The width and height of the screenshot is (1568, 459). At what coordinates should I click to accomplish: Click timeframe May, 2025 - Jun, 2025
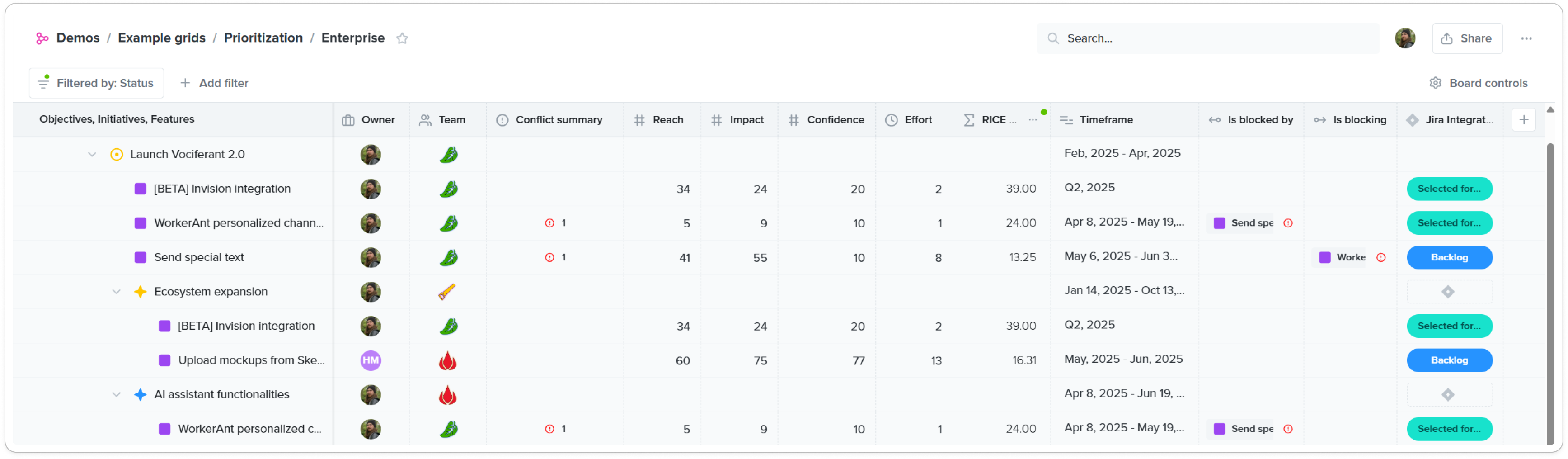tap(1123, 359)
